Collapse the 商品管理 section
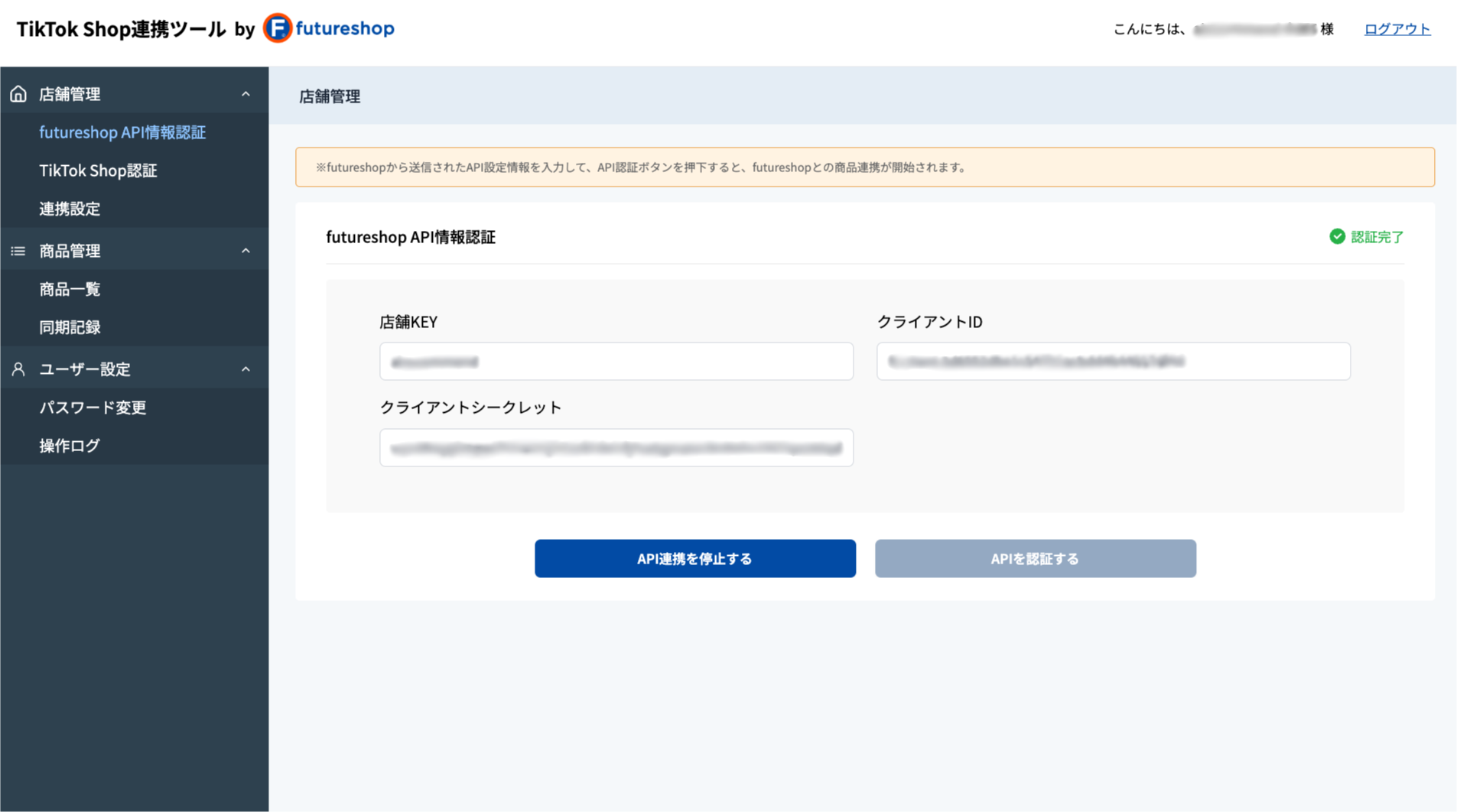 pyautogui.click(x=246, y=250)
